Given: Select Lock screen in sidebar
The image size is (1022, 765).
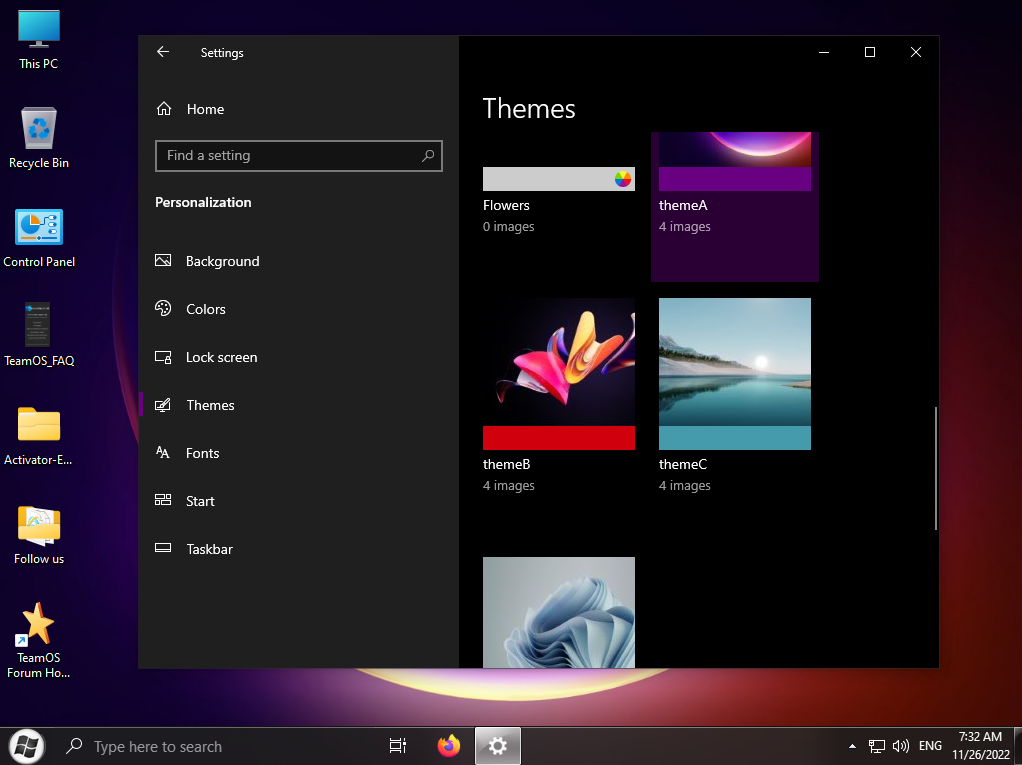Looking at the screenshot, I should coord(221,357).
